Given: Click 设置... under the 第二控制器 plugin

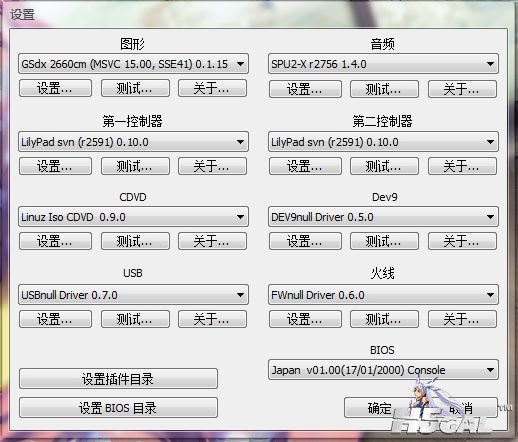Looking at the screenshot, I should tap(305, 166).
